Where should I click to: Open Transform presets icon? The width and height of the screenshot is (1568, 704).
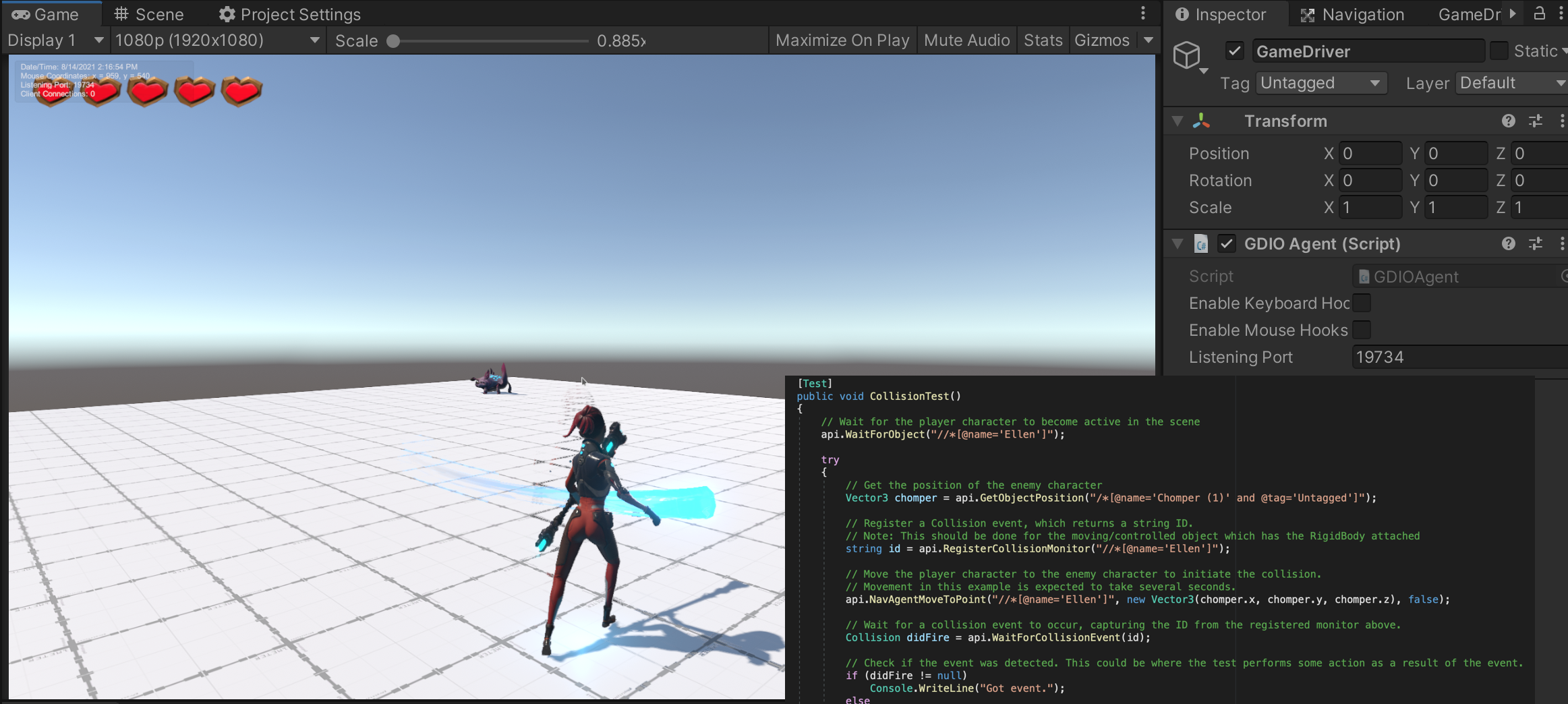pos(1536,121)
